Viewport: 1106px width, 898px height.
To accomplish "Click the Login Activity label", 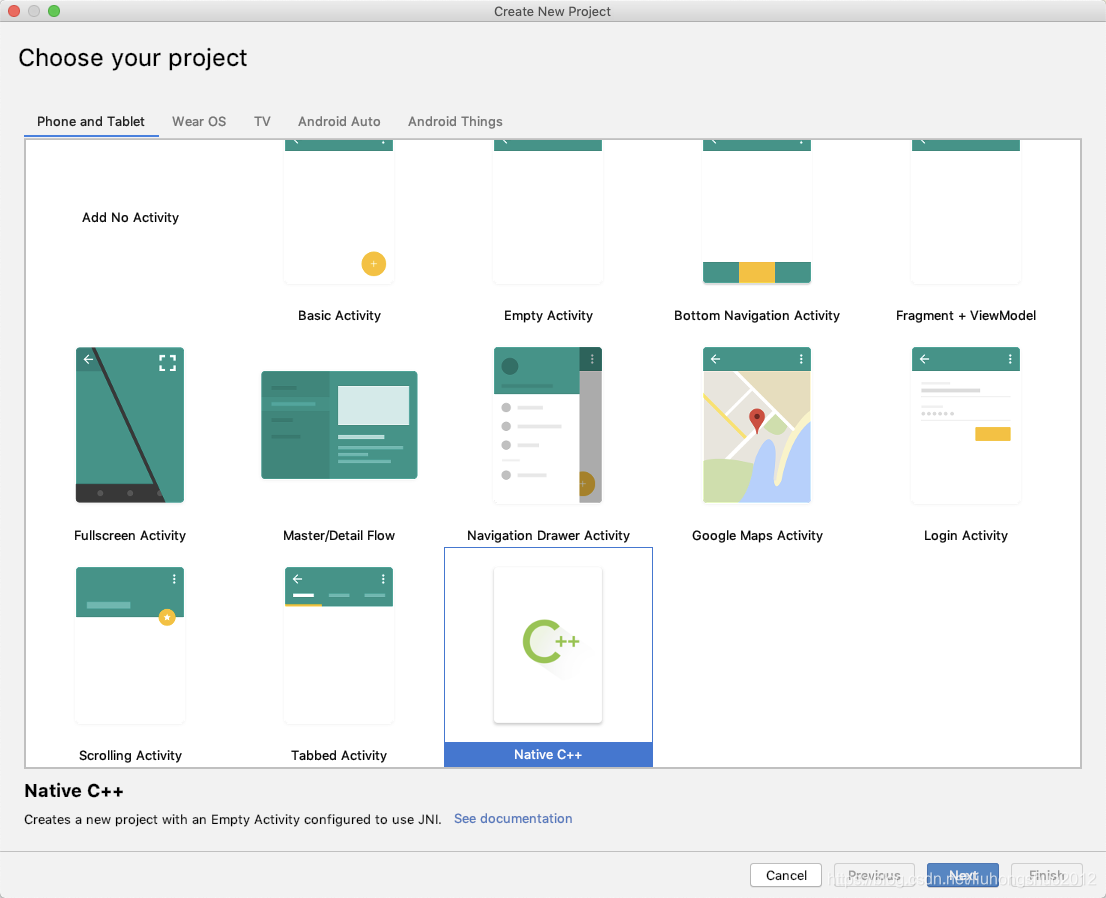I will coord(966,535).
